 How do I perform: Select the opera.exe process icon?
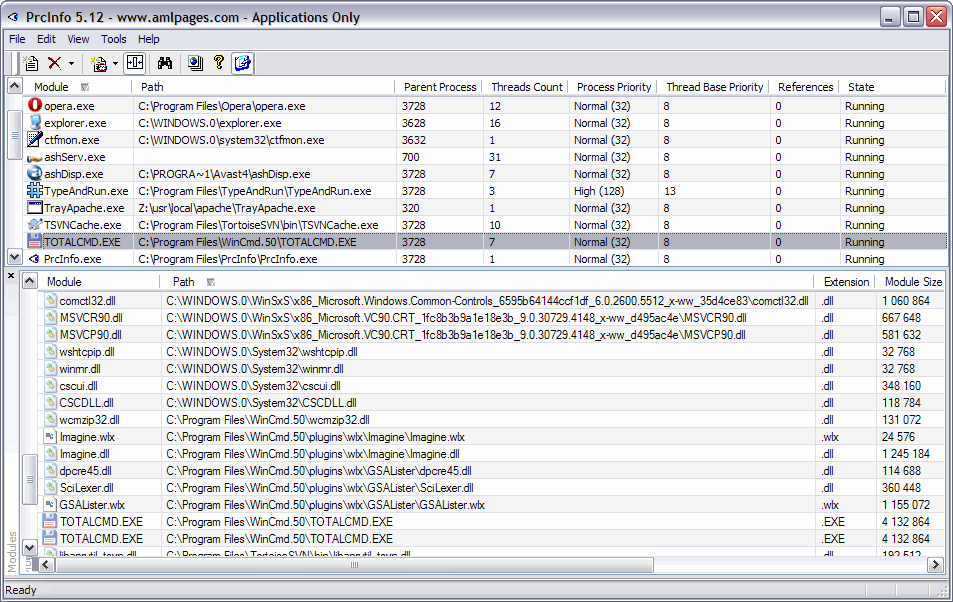(35, 105)
